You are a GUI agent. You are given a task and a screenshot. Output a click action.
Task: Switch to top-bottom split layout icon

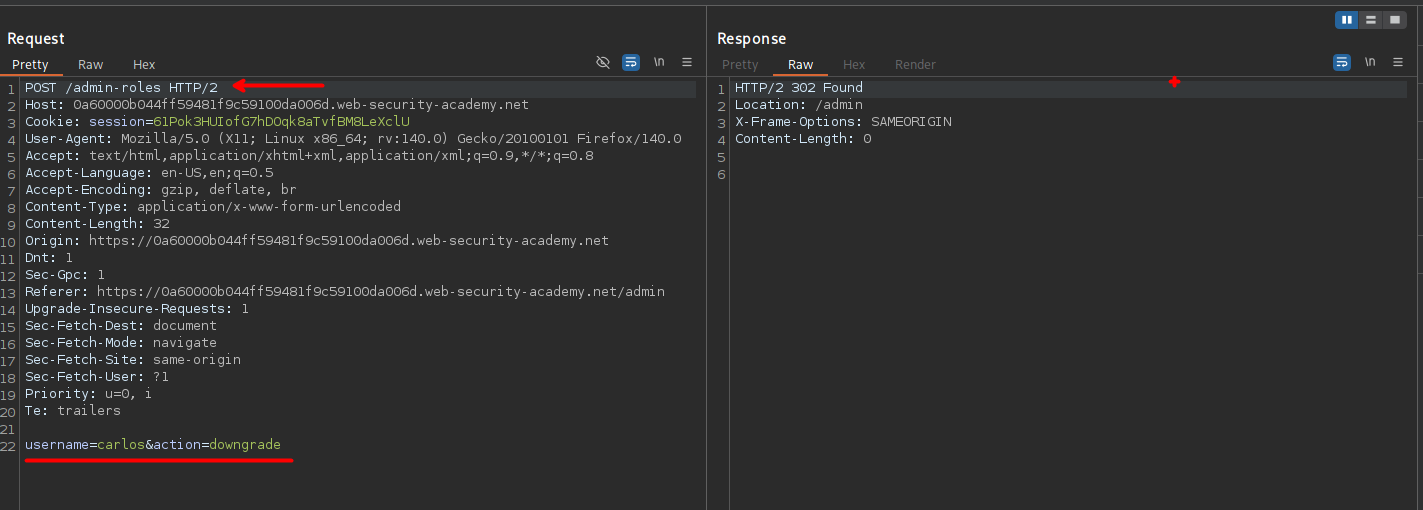click(x=1371, y=20)
